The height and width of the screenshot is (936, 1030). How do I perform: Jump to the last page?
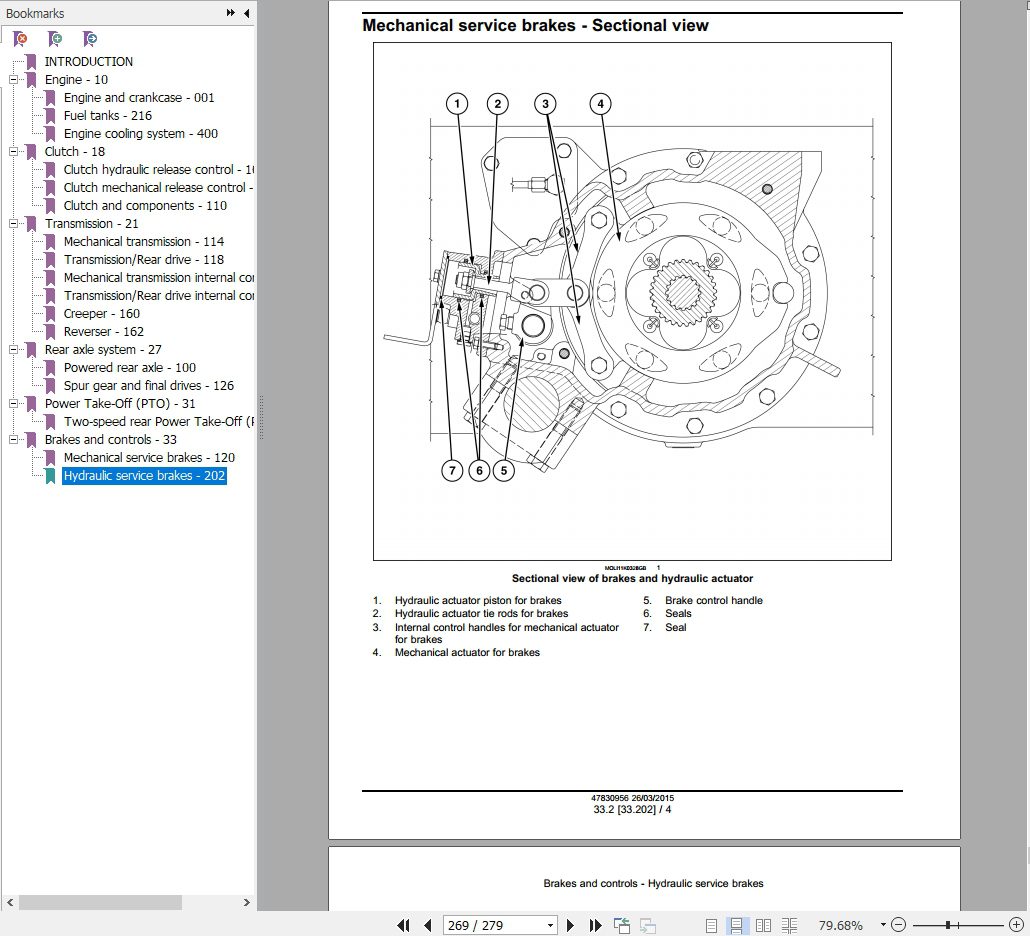(x=595, y=925)
